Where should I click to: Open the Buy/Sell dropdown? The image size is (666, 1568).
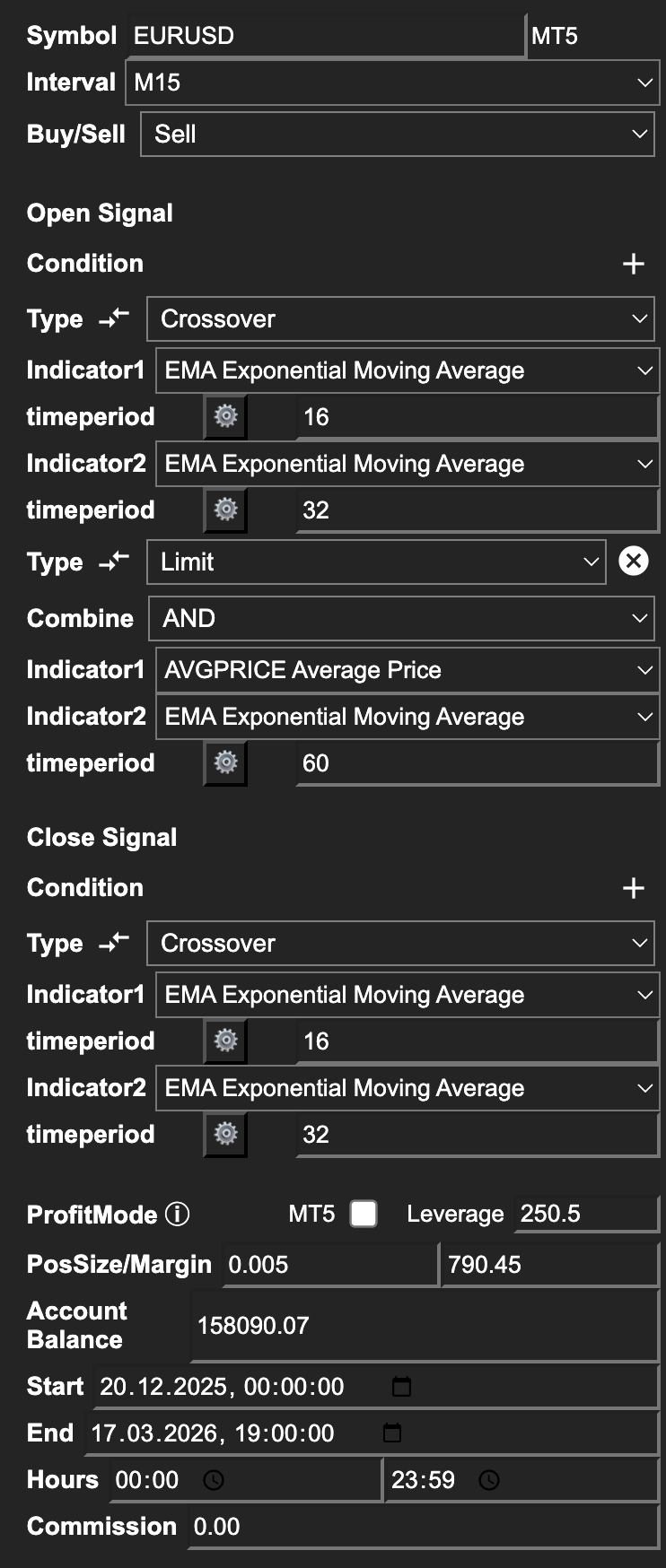point(398,135)
